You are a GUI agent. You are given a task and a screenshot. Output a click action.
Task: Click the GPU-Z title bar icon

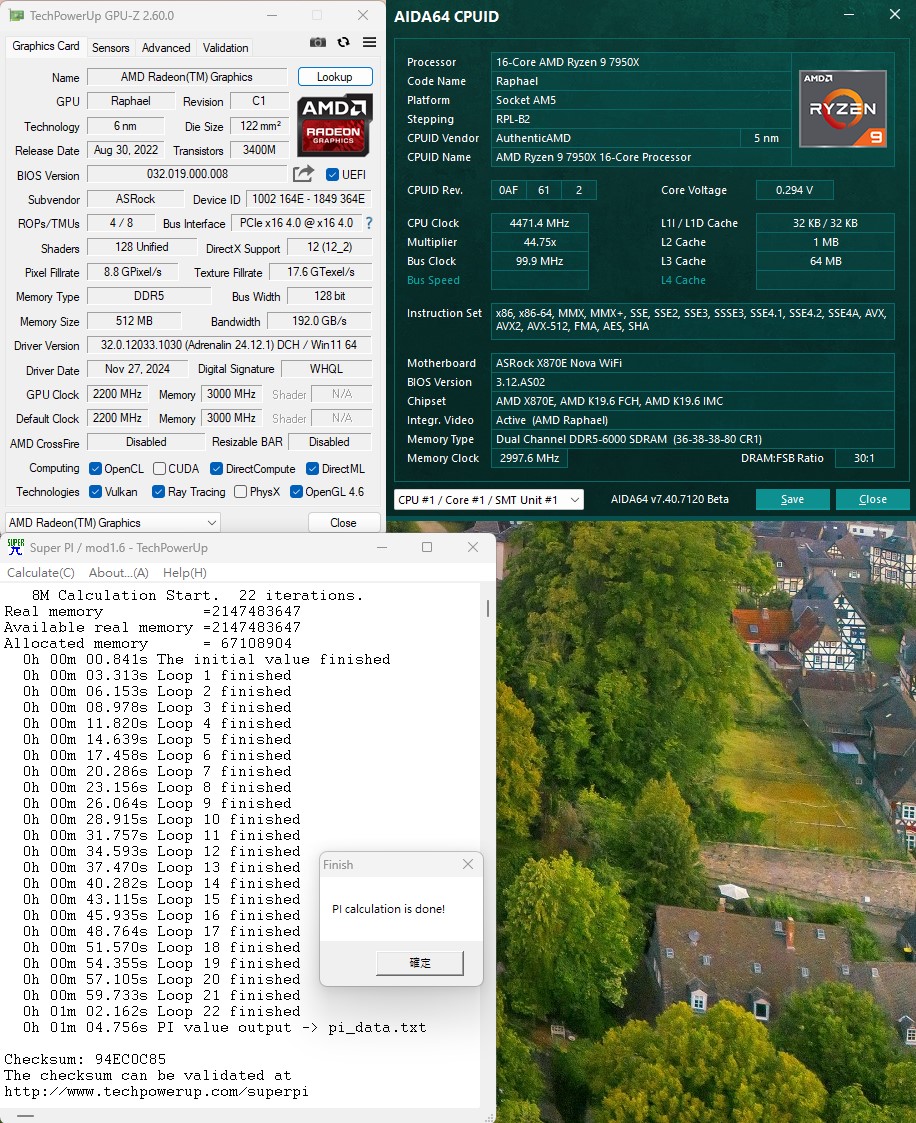tap(15, 16)
